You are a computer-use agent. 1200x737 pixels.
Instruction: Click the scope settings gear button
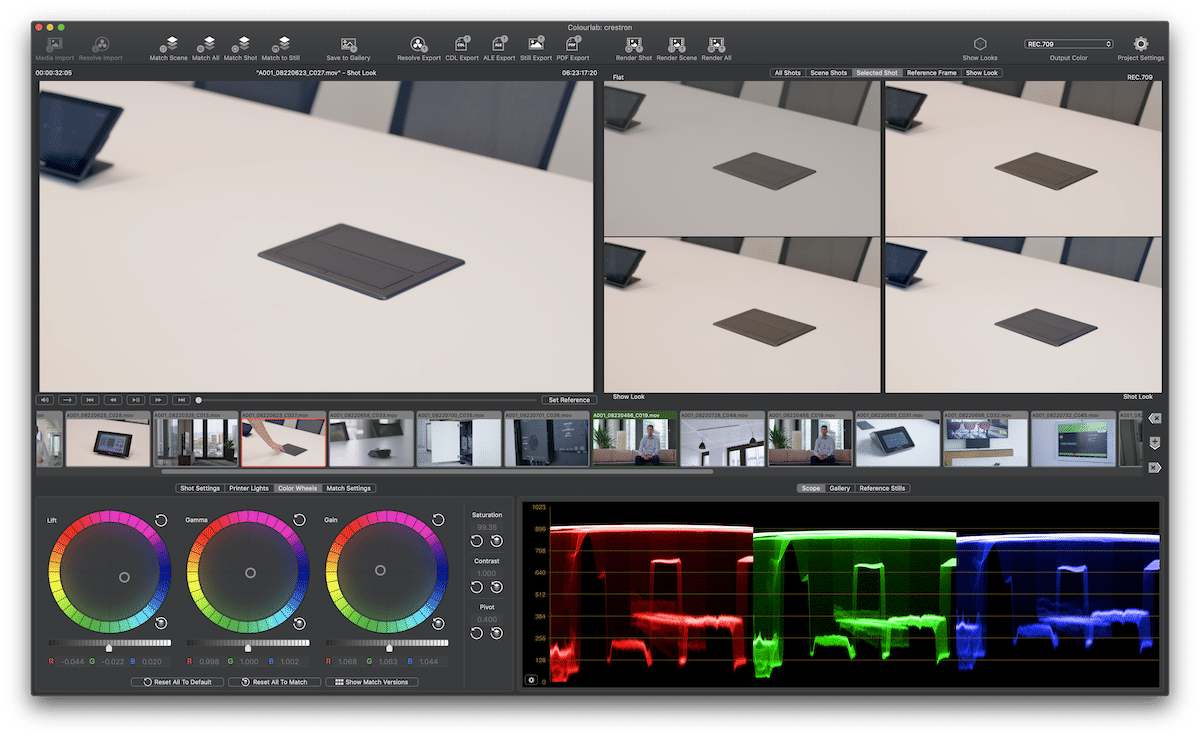[531, 680]
